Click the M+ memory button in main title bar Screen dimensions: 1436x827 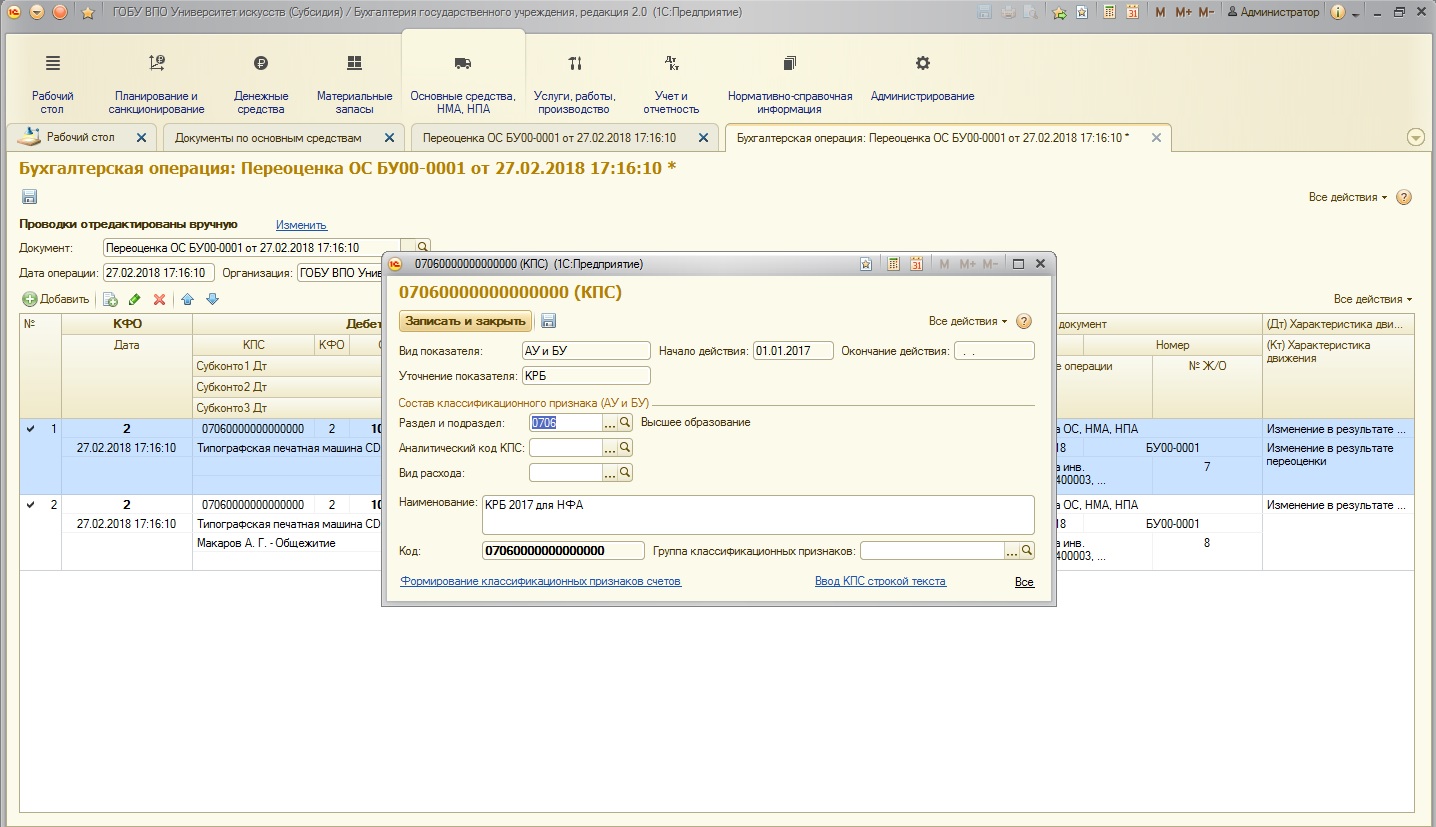[x=1183, y=12]
